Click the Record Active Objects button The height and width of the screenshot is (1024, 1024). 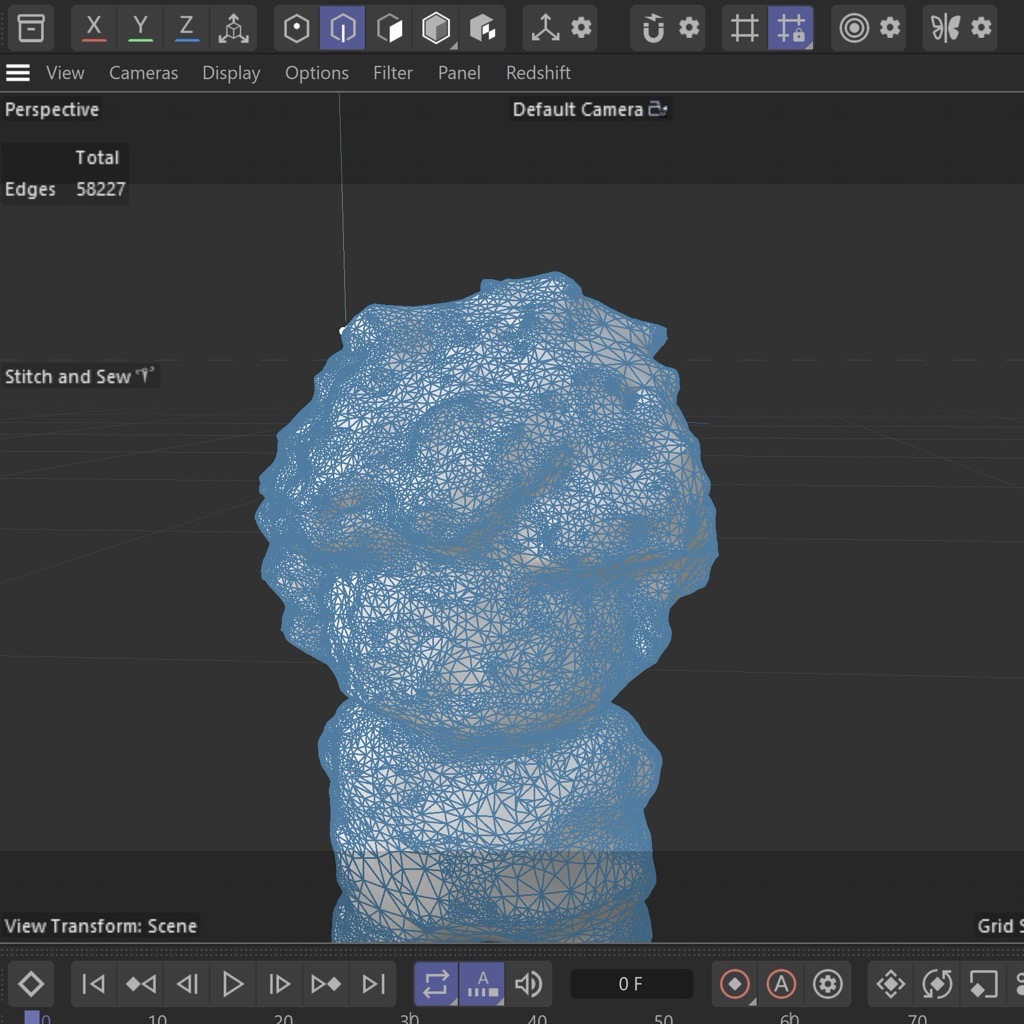point(735,984)
